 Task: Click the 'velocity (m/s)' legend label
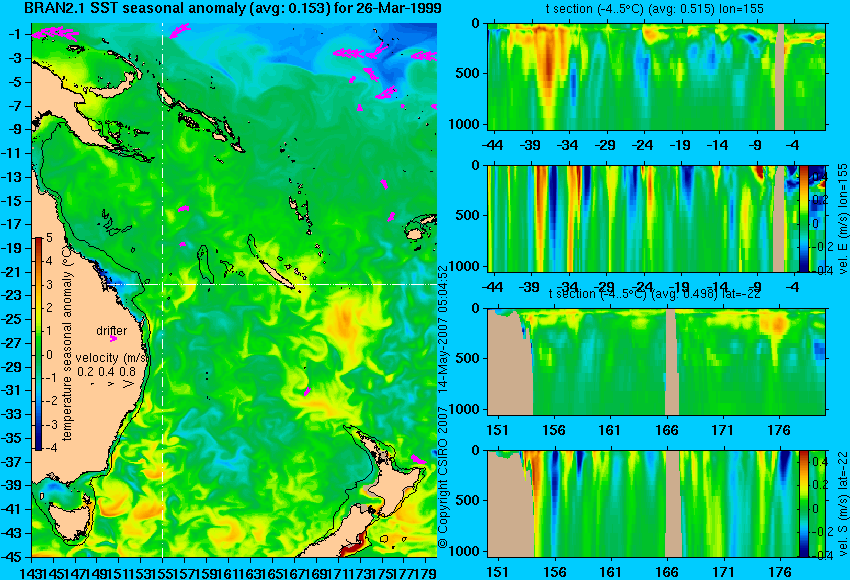tap(112, 358)
